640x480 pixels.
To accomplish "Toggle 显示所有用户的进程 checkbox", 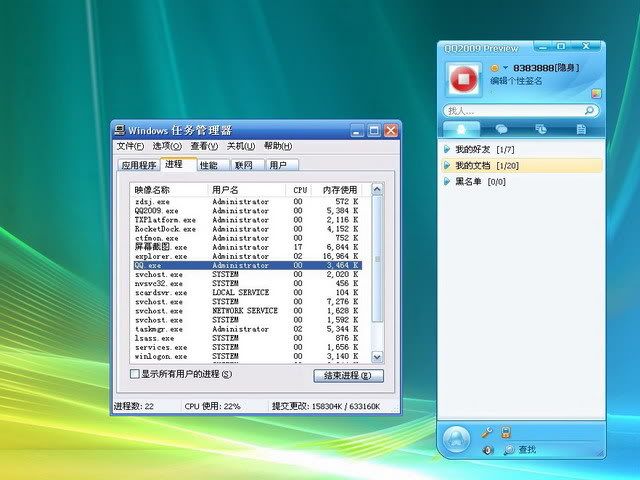I will pos(135,374).
